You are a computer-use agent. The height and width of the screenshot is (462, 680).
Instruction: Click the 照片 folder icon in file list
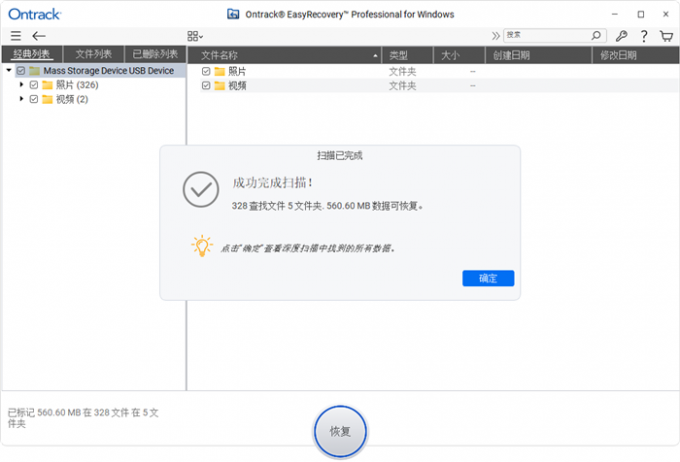[219, 71]
